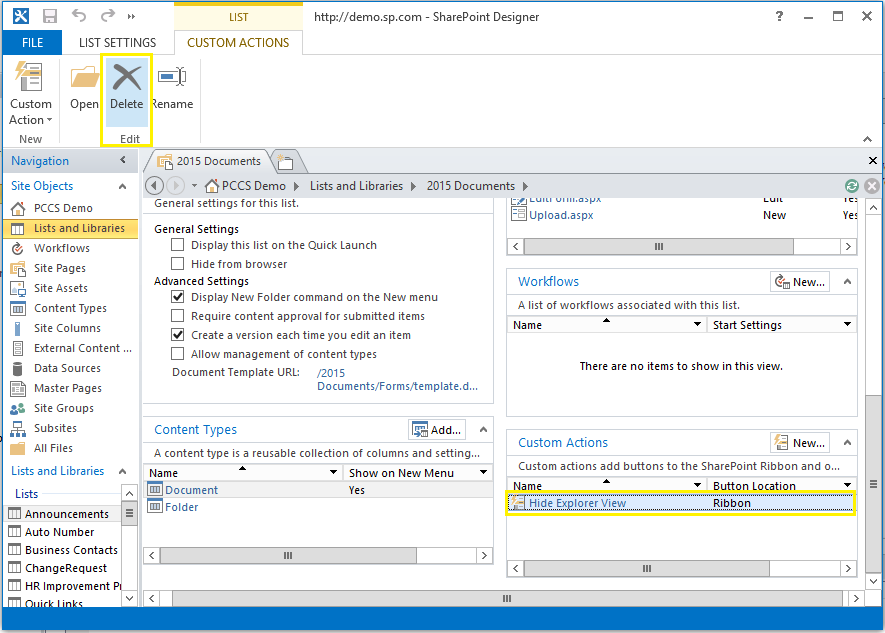Collapse the Content Types panel
This screenshot has width=885, height=633.
(483, 430)
